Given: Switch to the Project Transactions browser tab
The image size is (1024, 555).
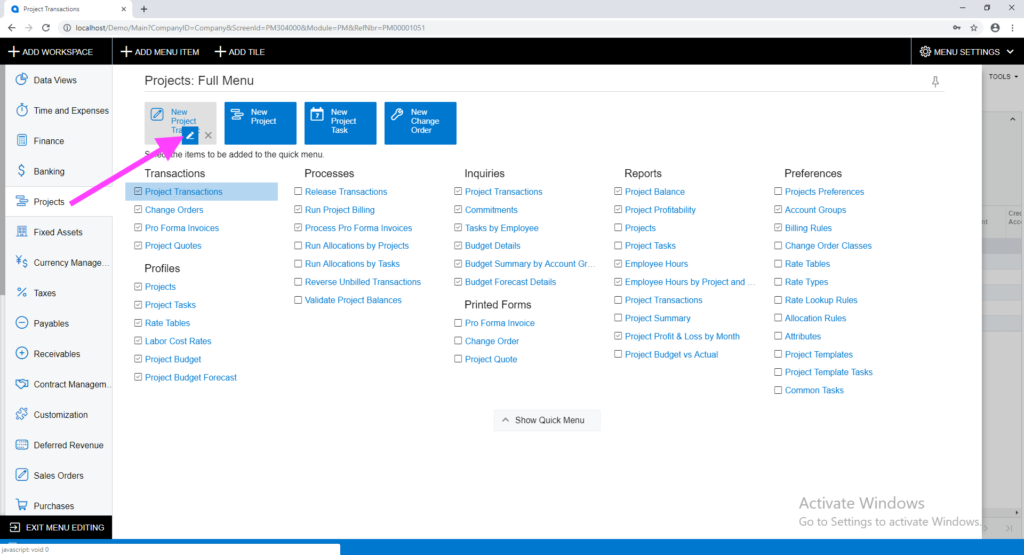Looking at the screenshot, I should coord(67,9).
